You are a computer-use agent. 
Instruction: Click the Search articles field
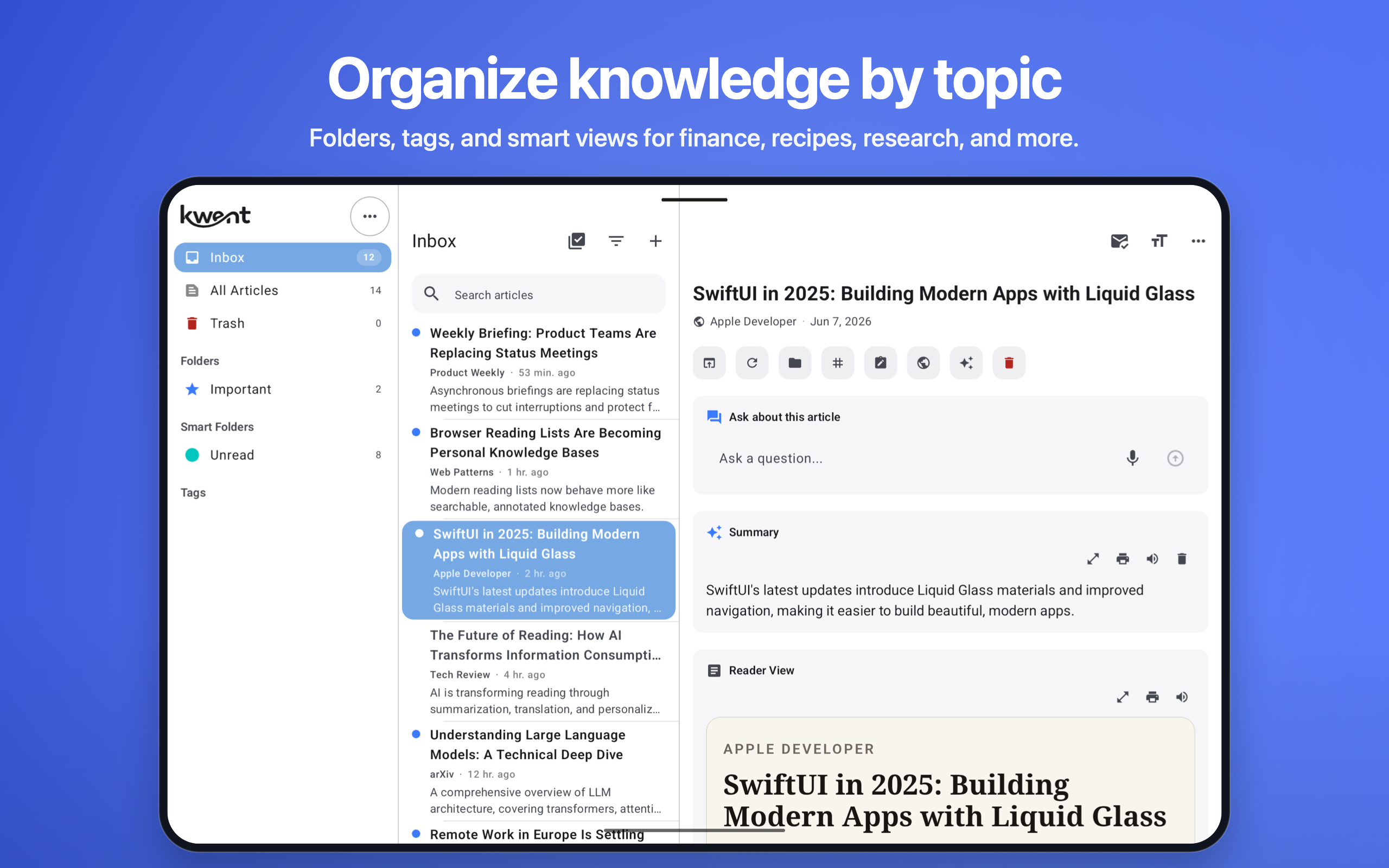[x=538, y=295]
